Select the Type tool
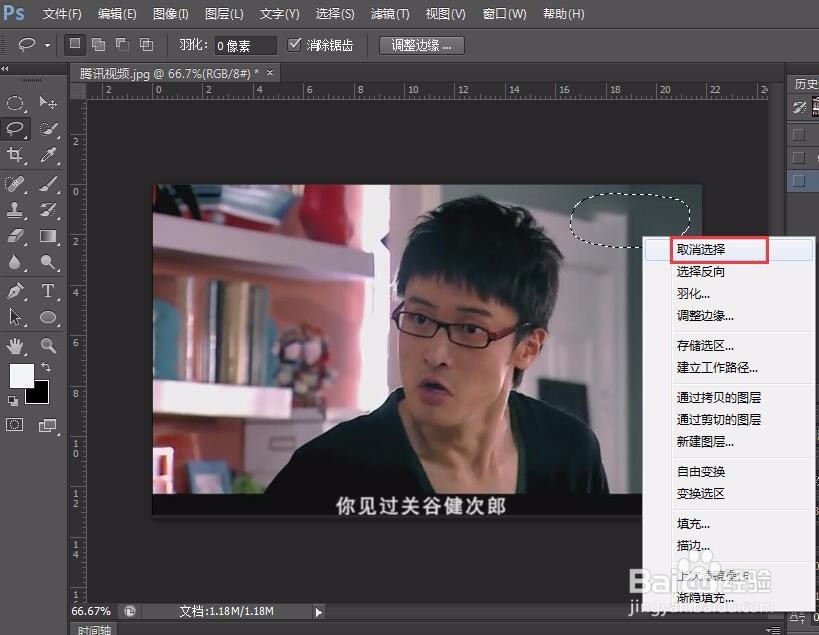 point(48,291)
